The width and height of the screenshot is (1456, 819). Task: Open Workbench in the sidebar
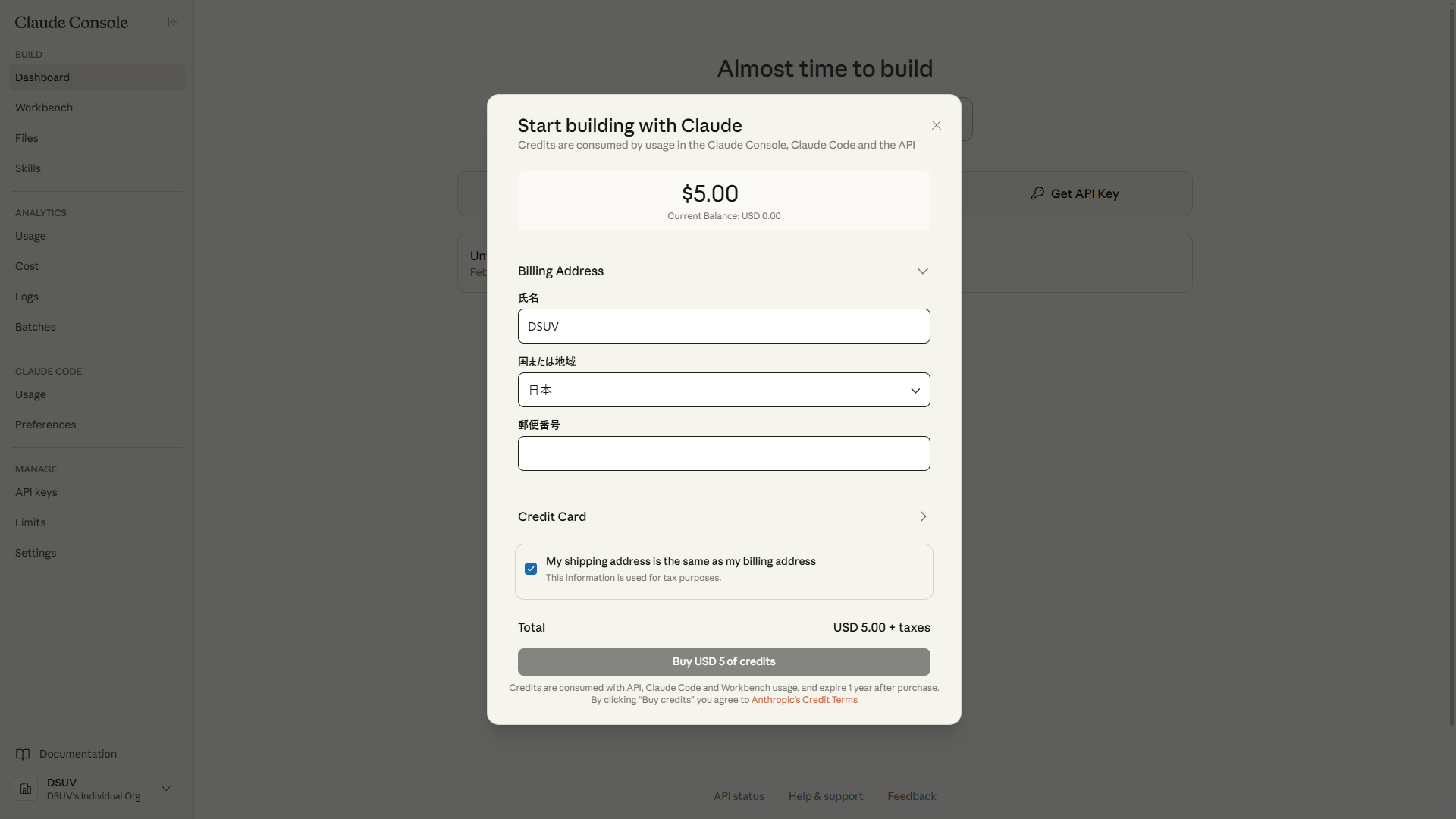(x=44, y=108)
